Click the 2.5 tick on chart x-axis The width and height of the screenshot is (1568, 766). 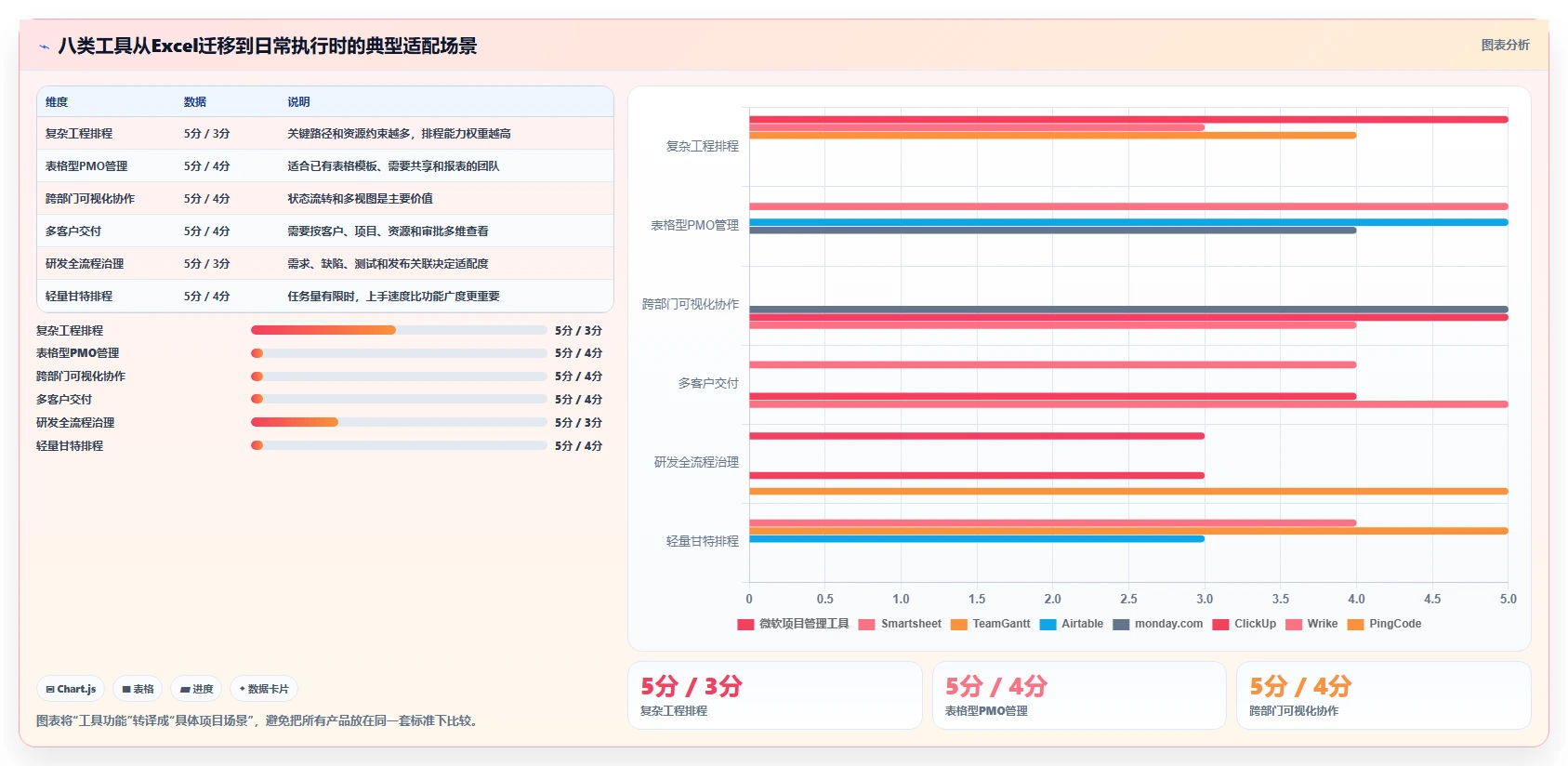[1128, 600]
